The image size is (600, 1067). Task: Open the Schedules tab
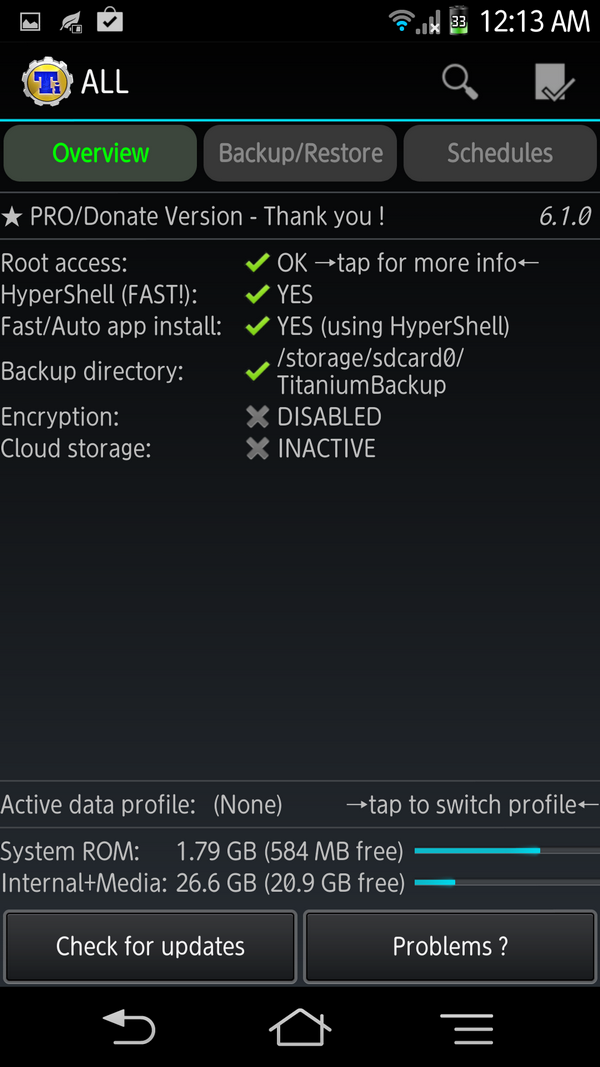point(499,152)
